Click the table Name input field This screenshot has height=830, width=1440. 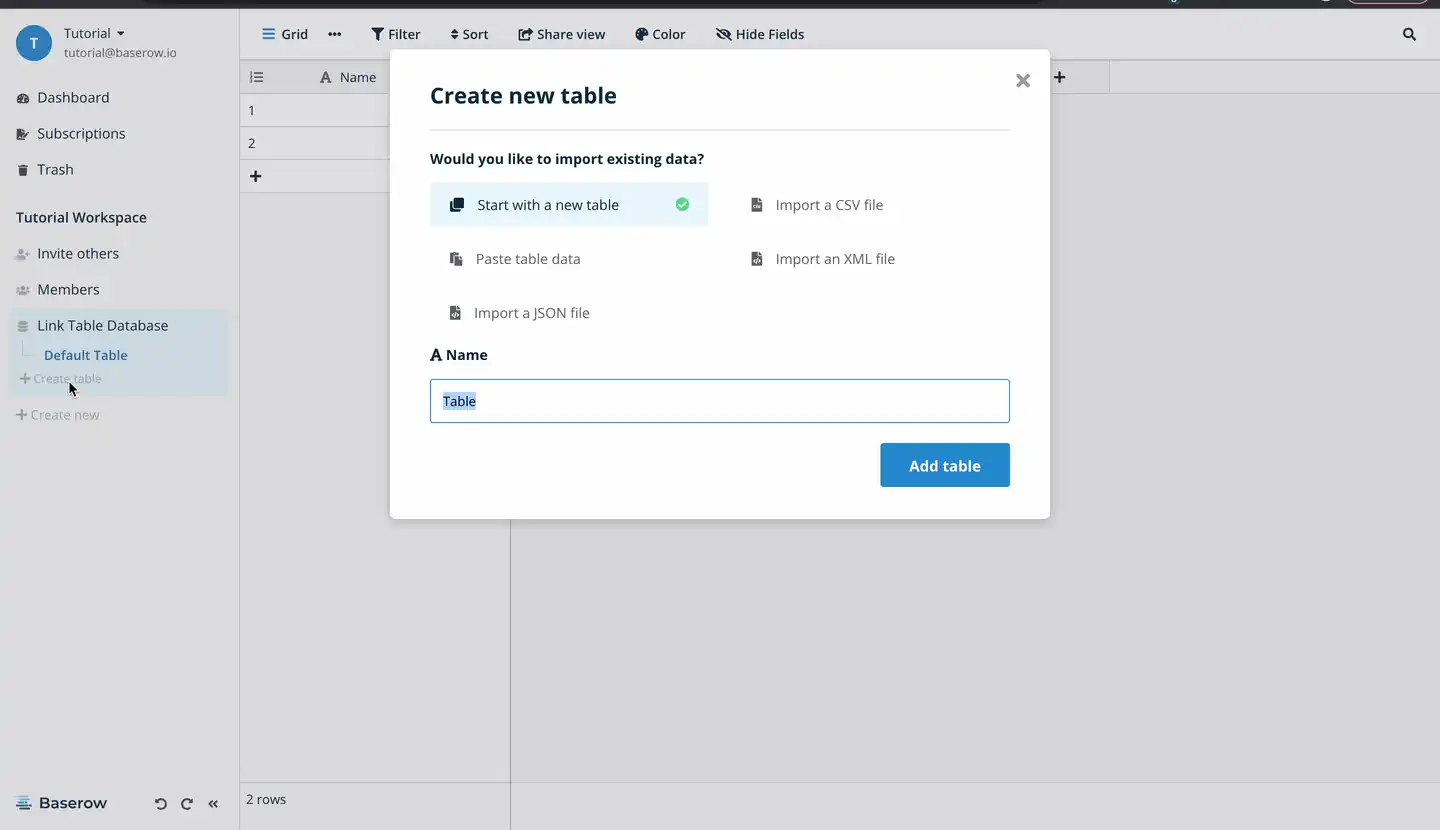point(719,400)
